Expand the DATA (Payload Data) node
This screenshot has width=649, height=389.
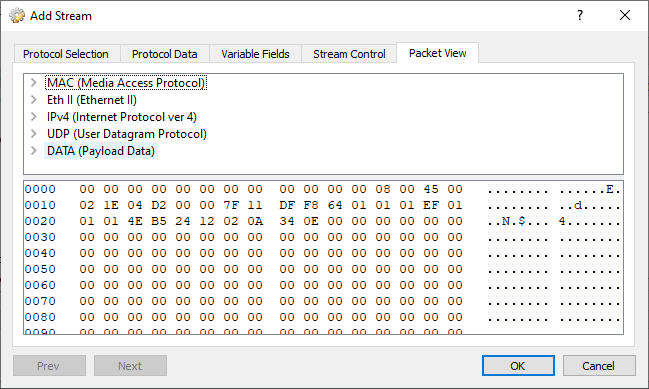point(34,151)
